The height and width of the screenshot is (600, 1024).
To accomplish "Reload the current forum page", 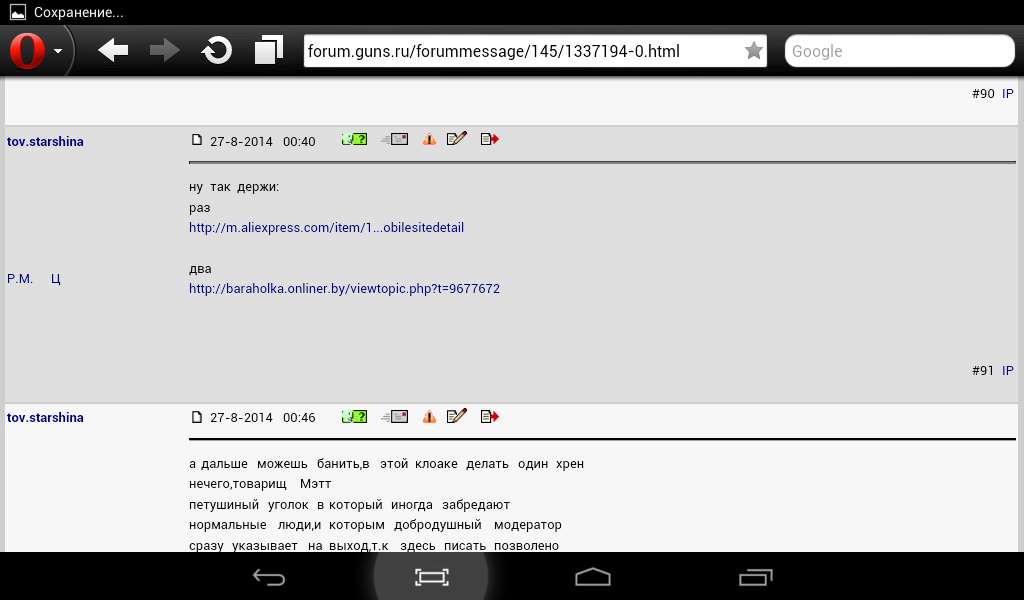I will tap(216, 51).
